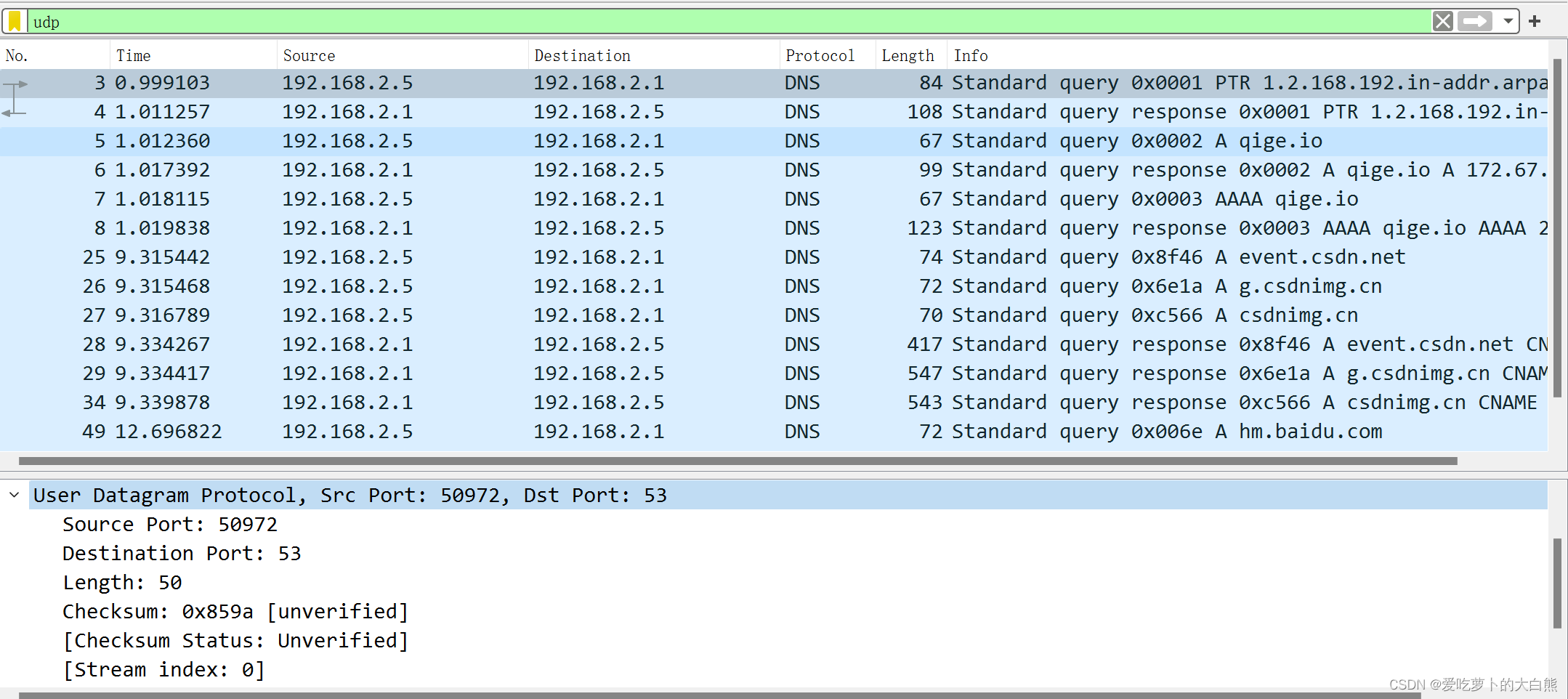Select packet 34 csdnimg.cn CNAME response
This screenshot has width=1568, height=699.
tap(774, 403)
